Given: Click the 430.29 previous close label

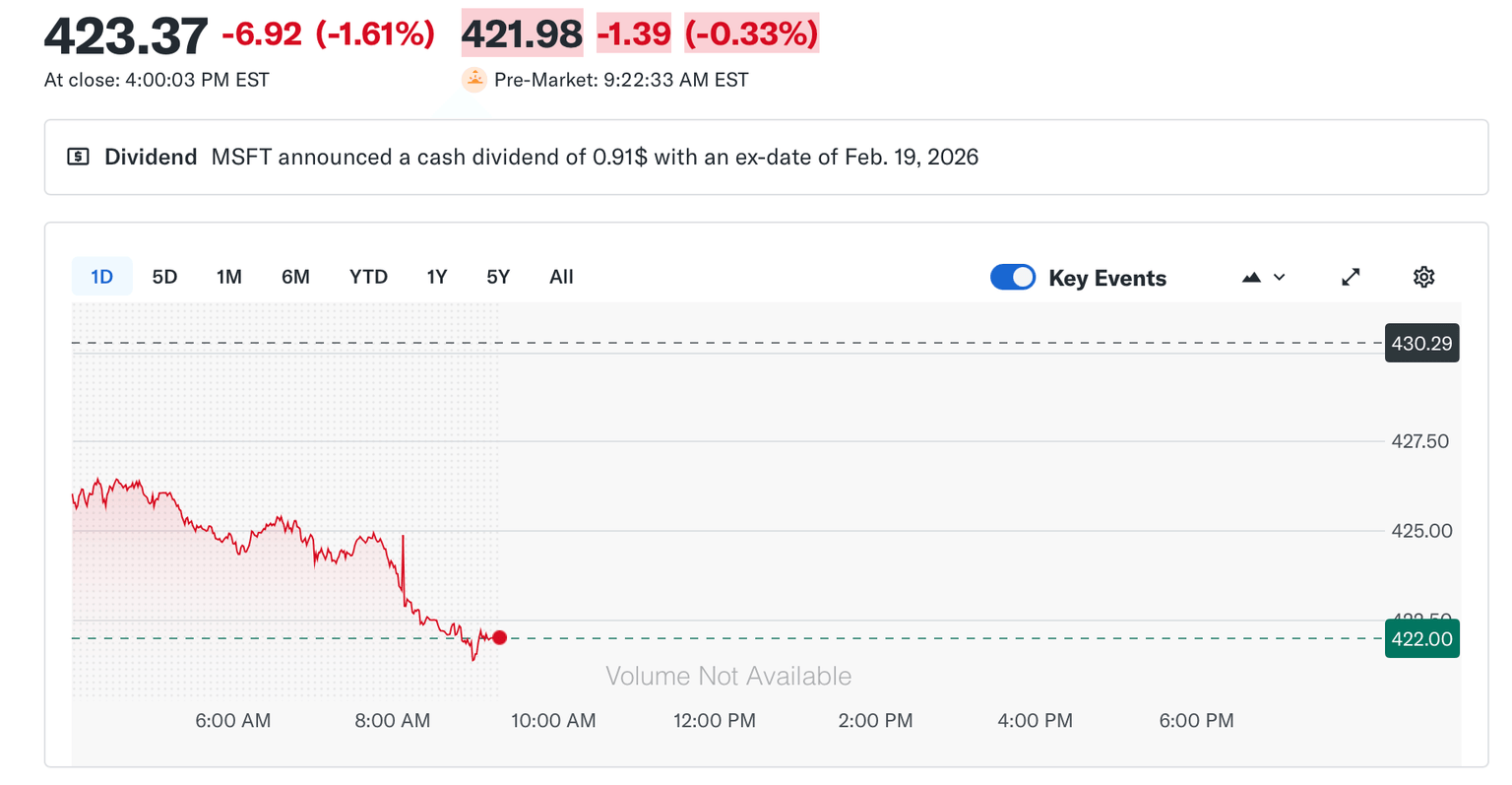Looking at the screenshot, I should coord(1421,344).
